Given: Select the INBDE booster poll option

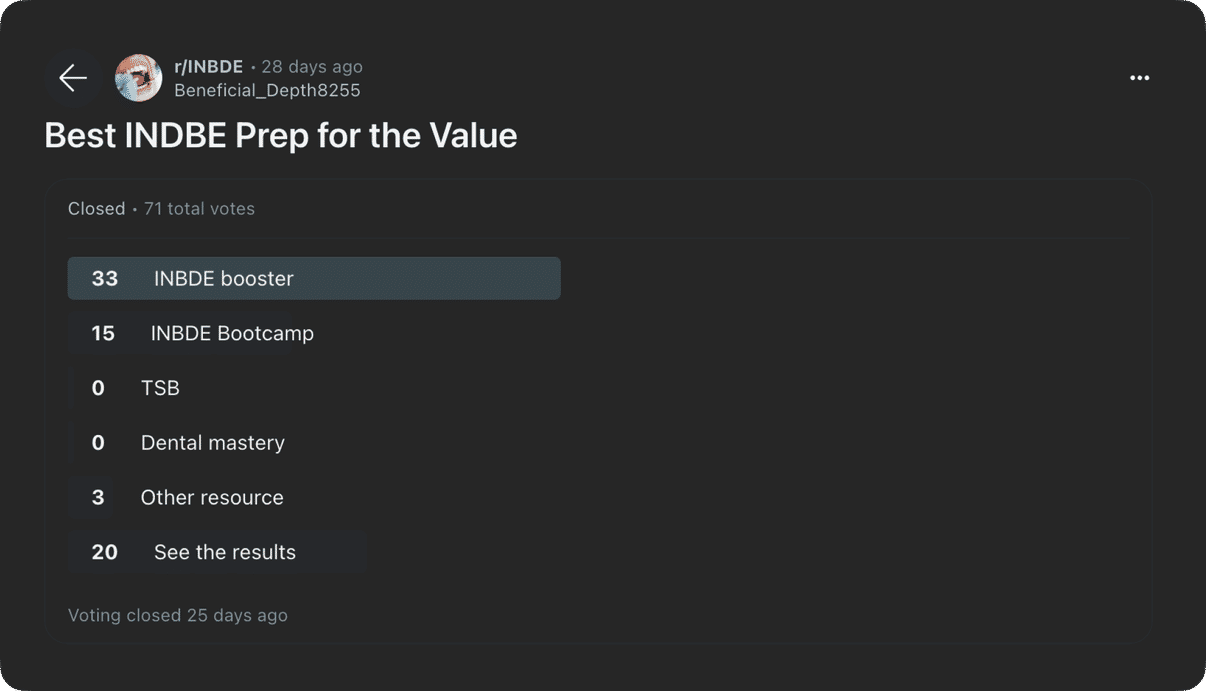Looking at the screenshot, I should [x=313, y=279].
